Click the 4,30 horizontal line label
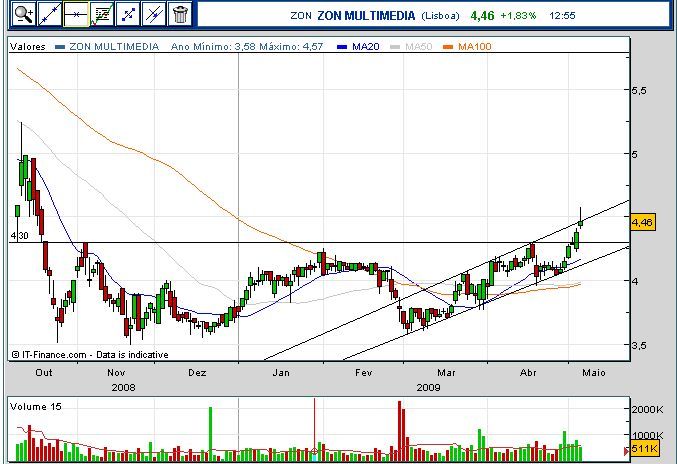 pyautogui.click(x=19, y=236)
